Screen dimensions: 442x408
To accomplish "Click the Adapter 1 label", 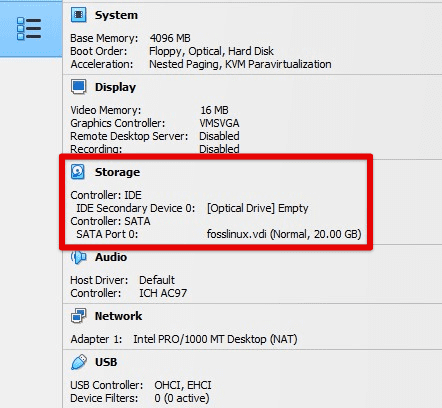I will tap(96, 339).
